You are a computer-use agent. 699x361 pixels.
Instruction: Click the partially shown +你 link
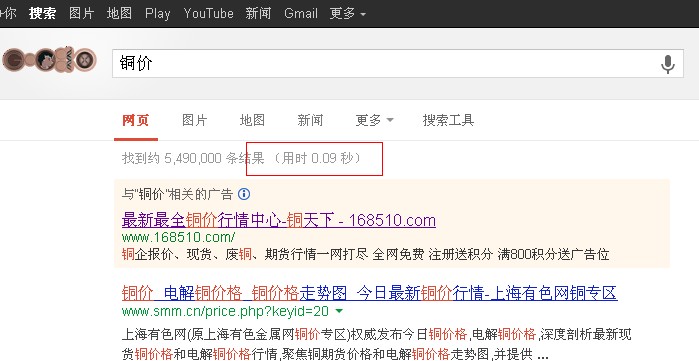(x=8, y=13)
